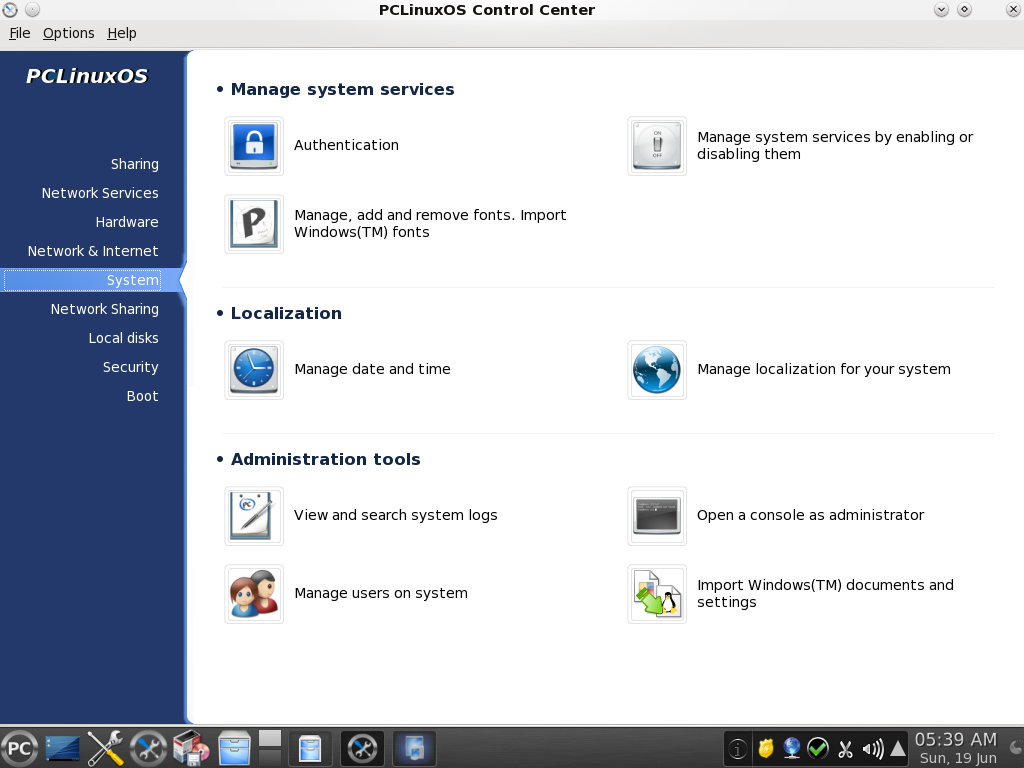Click the PCLinuxOS logo text in sidebar
1024x768 pixels.
tap(87, 76)
